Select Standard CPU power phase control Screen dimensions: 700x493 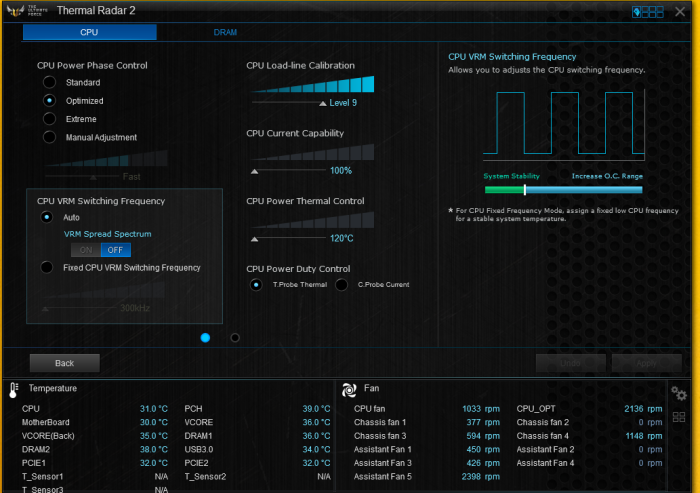(49, 82)
